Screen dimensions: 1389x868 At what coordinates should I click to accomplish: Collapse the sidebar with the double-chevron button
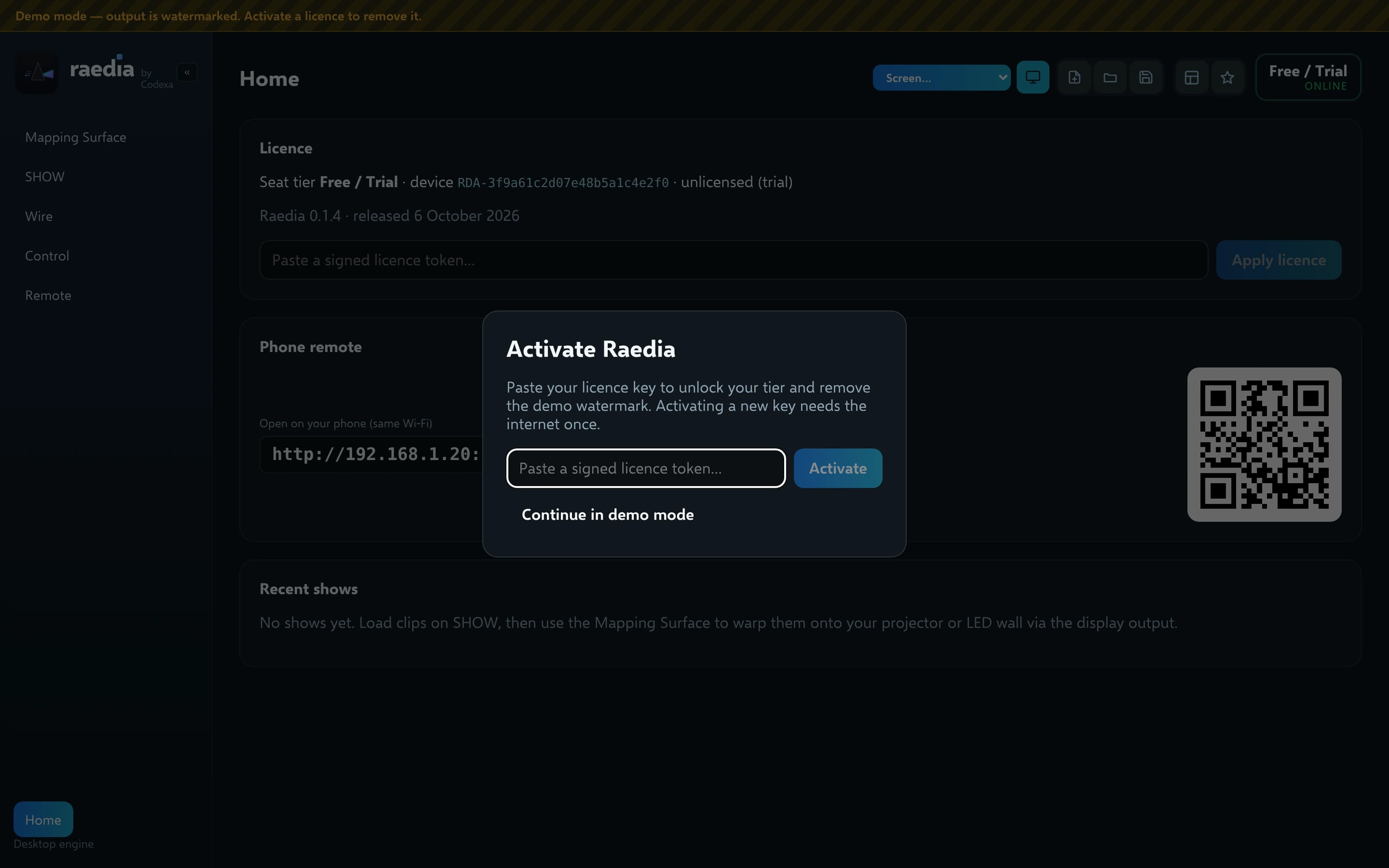tap(187, 72)
